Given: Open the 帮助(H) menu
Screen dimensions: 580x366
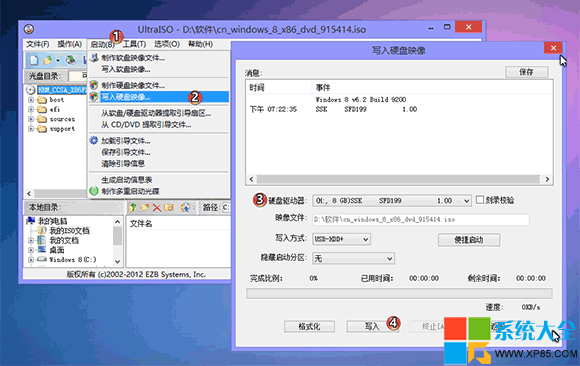Looking at the screenshot, I should pyautogui.click(x=200, y=44).
